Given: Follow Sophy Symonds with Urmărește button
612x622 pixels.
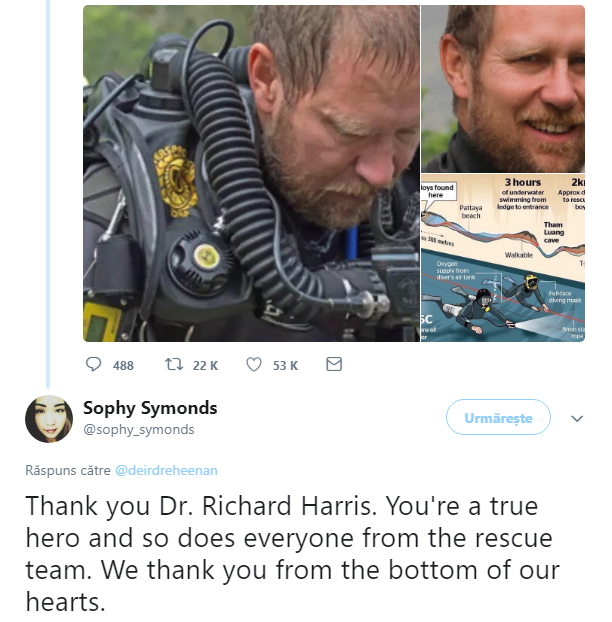Looking at the screenshot, I should click(498, 417).
